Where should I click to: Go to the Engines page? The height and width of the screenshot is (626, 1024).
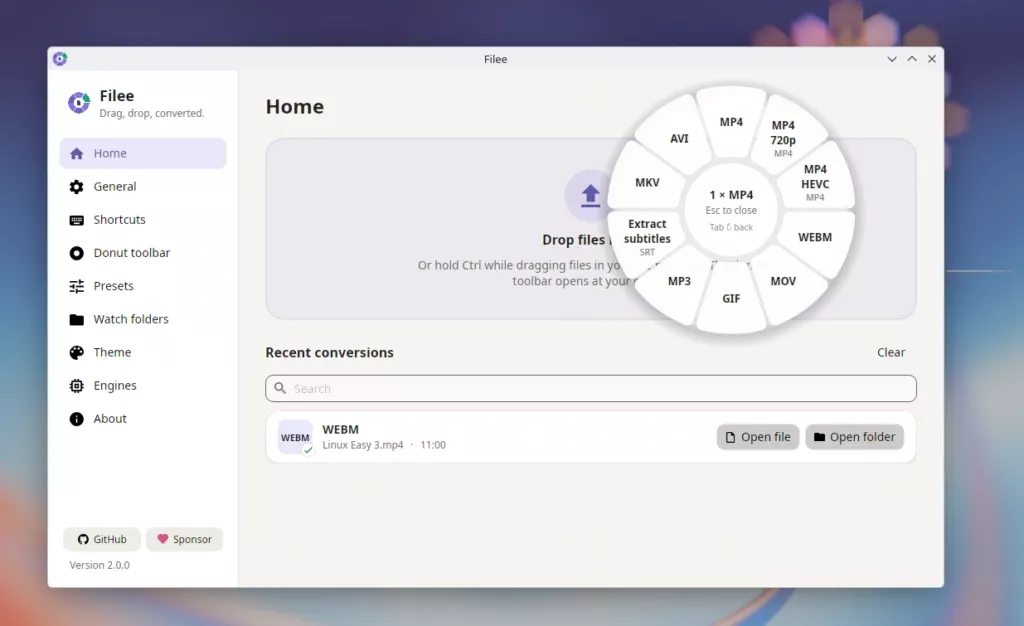click(143, 386)
